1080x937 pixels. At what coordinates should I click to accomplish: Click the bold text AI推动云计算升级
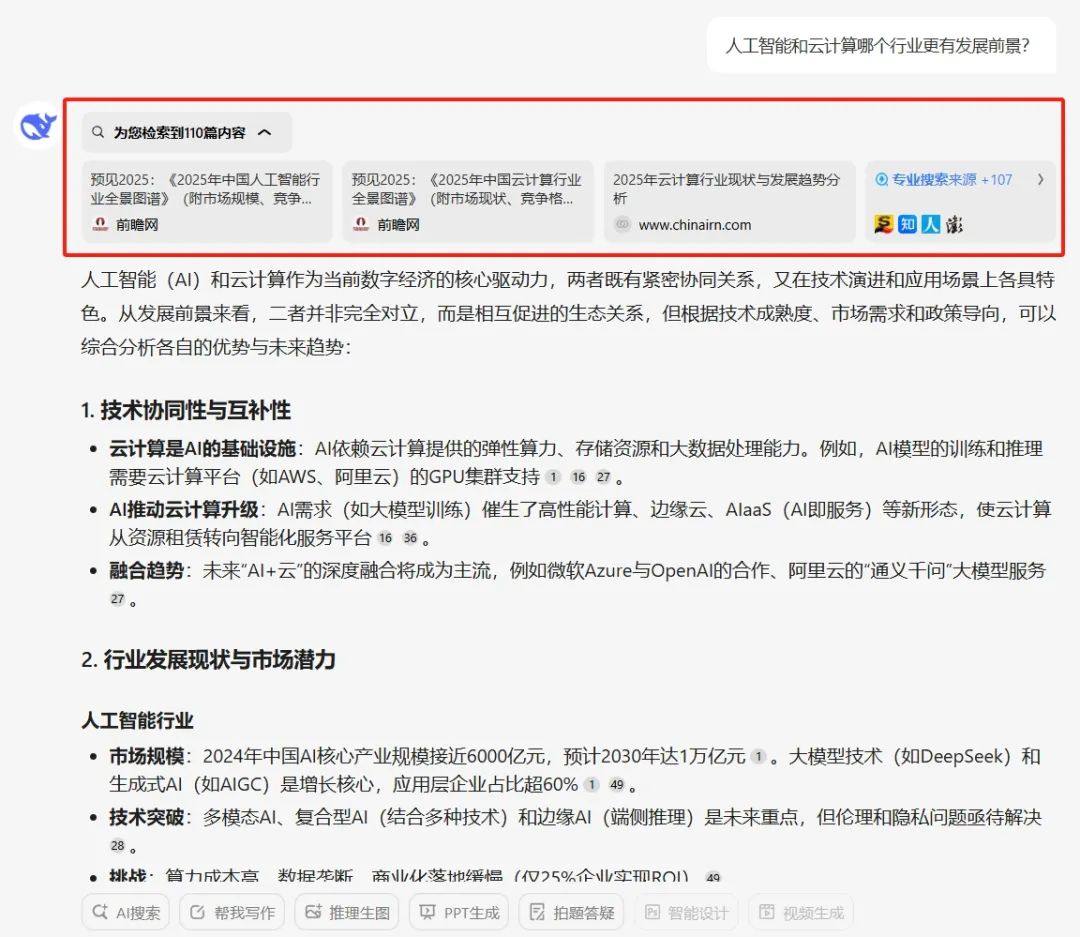pos(184,510)
